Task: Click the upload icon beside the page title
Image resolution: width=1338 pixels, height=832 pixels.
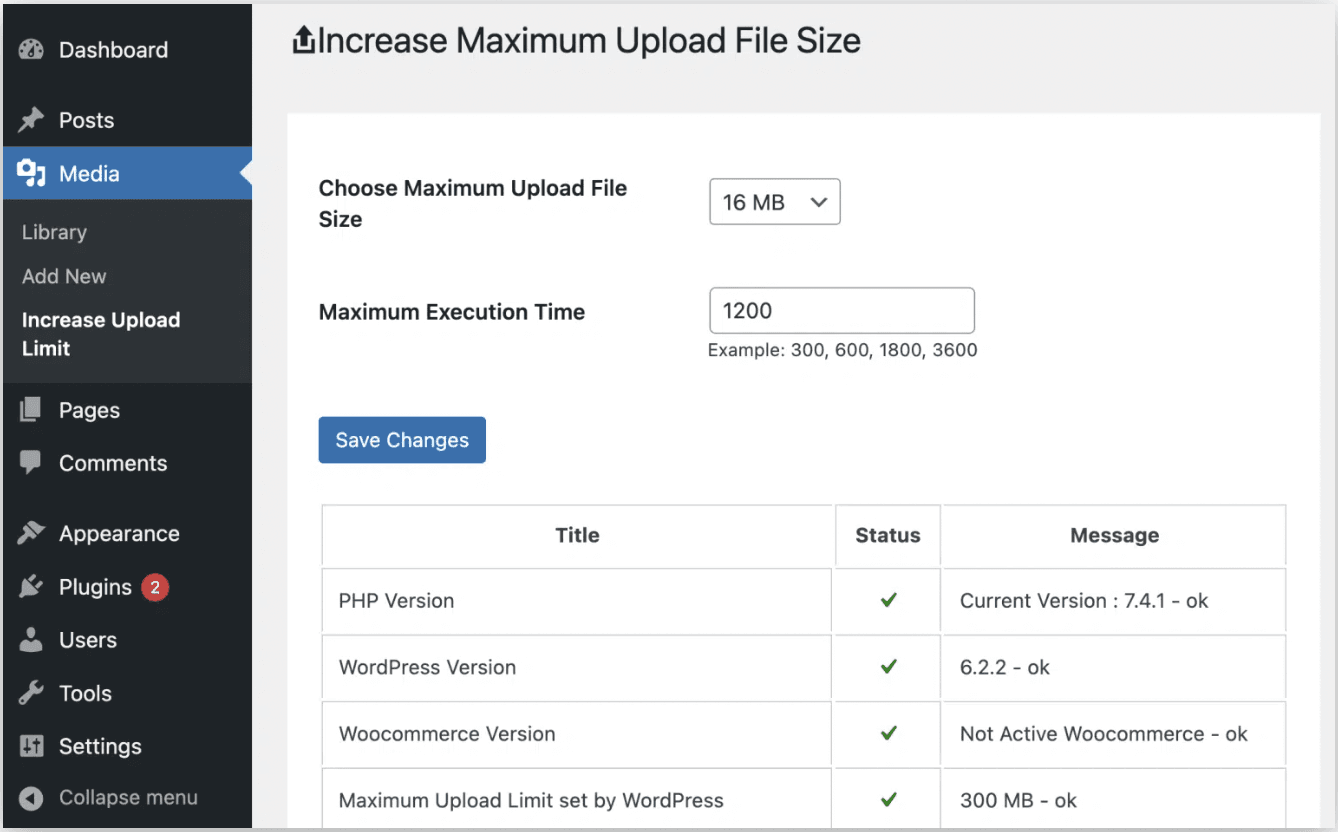Action: (x=303, y=38)
